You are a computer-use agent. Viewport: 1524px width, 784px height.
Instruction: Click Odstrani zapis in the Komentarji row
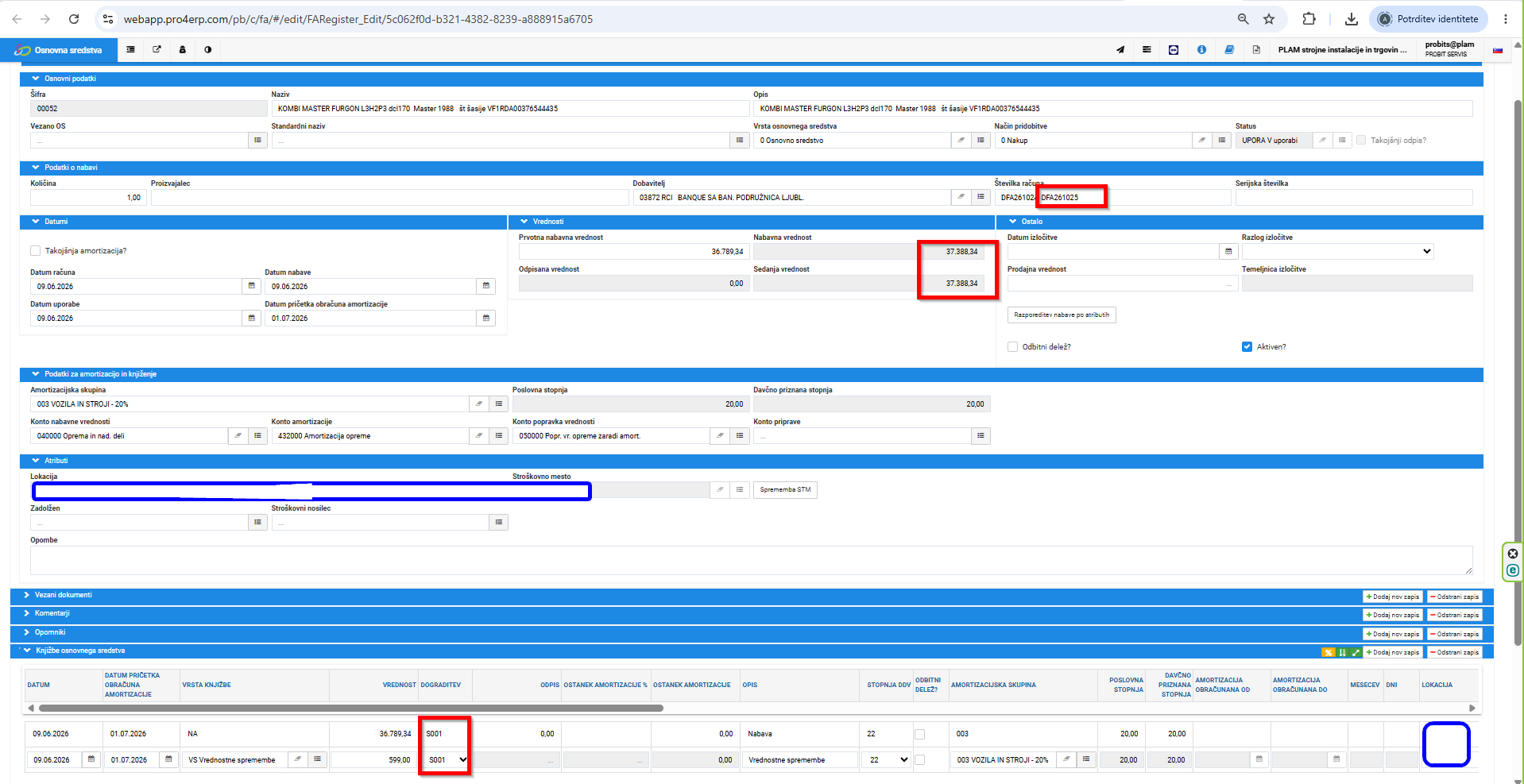point(1455,615)
